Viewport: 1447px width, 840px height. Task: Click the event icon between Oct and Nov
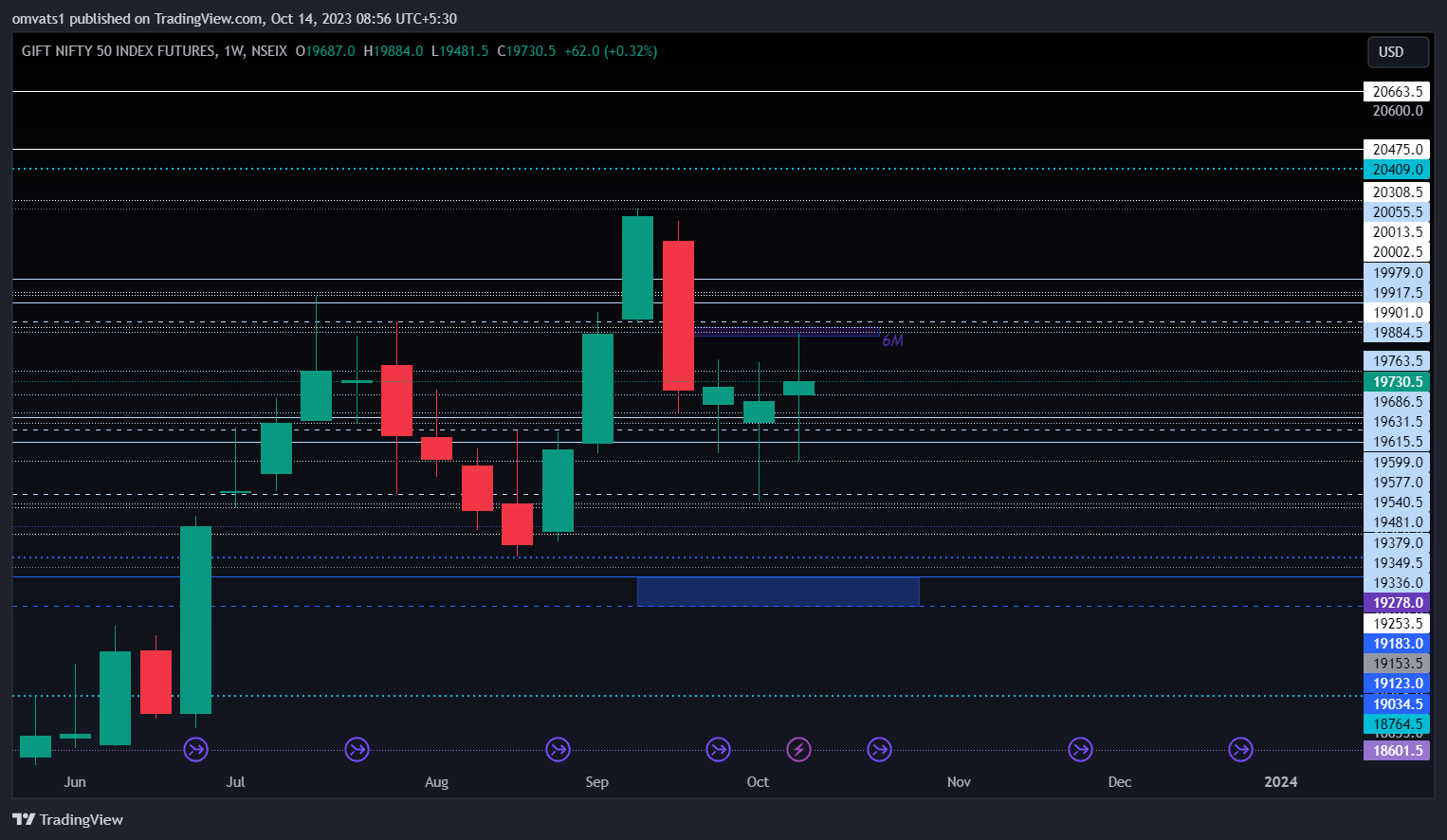point(880,750)
